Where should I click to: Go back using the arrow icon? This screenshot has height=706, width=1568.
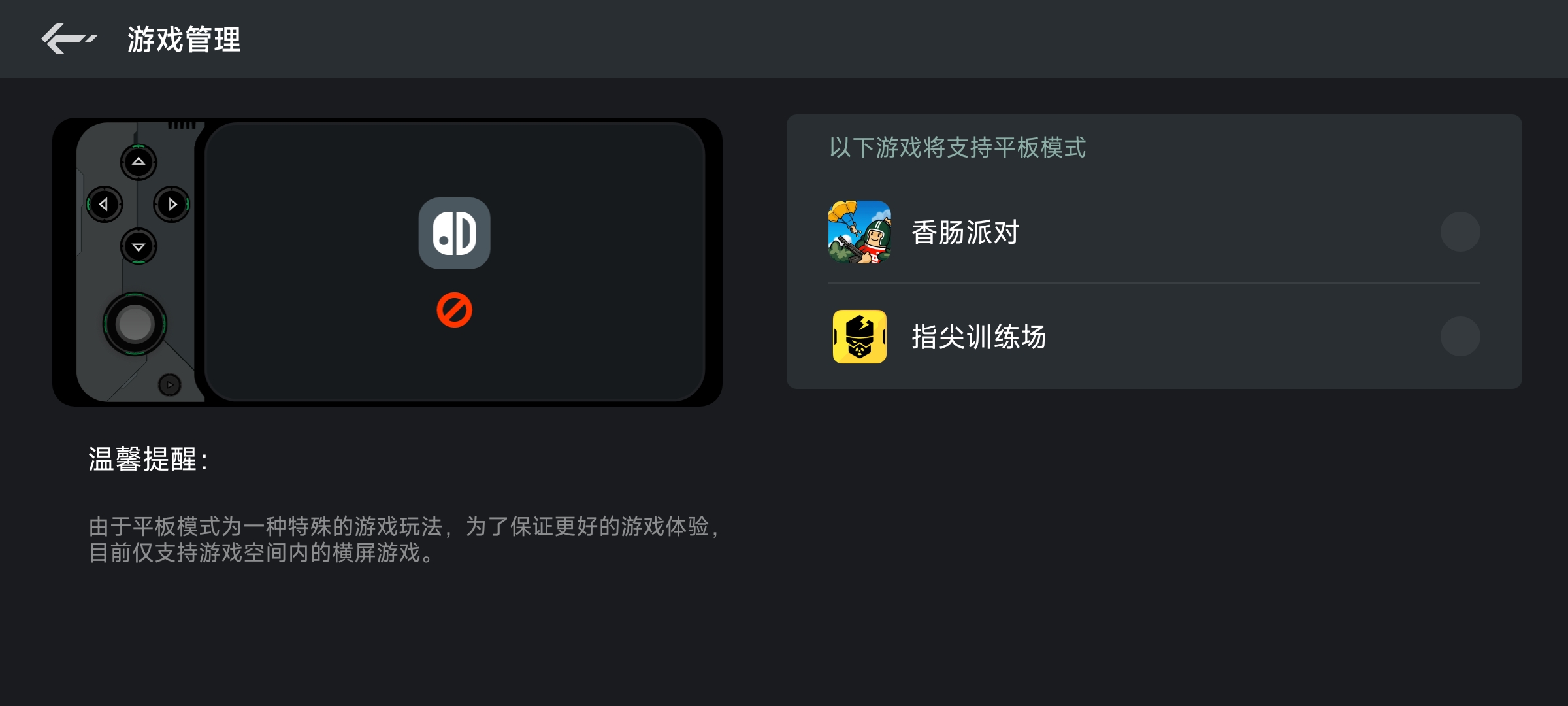[x=69, y=39]
